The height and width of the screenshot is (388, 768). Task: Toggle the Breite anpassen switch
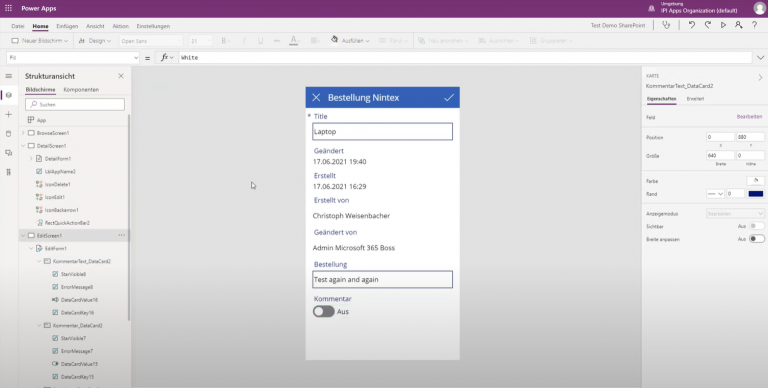pos(757,239)
